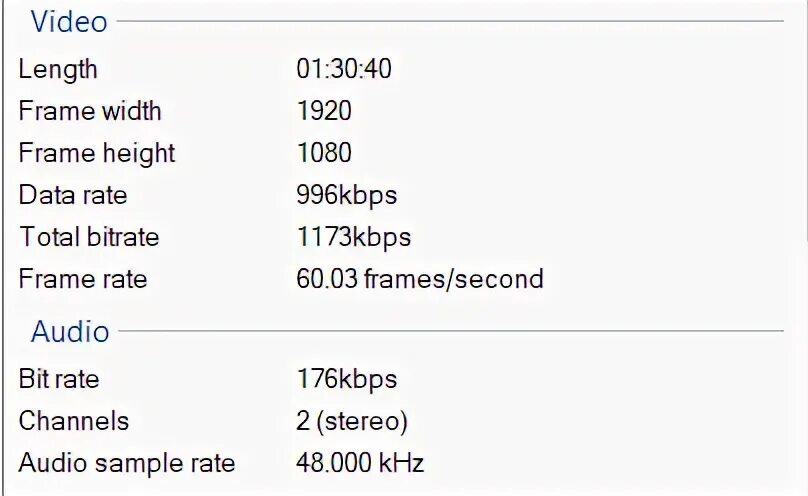Click the Audio section header

click(x=69, y=332)
